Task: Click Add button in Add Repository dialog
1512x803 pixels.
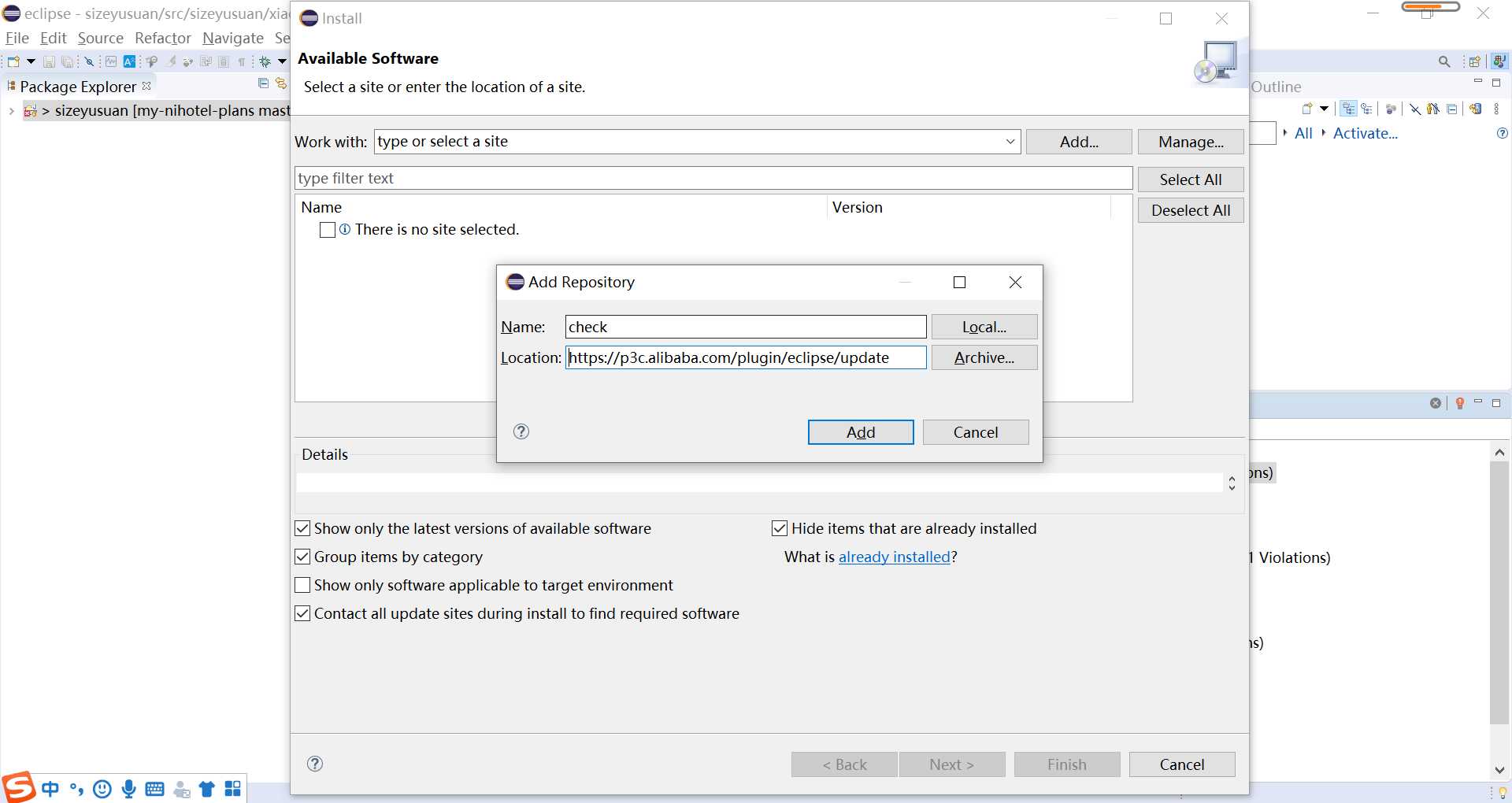Action: pos(861,432)
